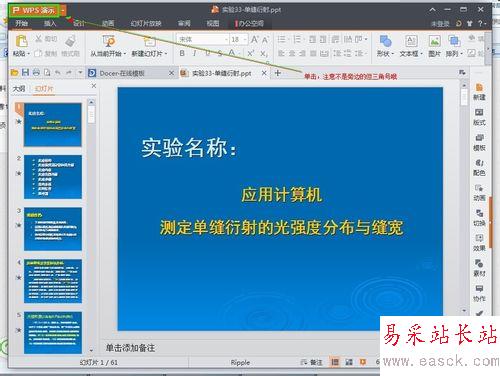This screenshot has height=376, width=500.
Task: Click the 新建 icon in the right sidebar
Action: 479,92
